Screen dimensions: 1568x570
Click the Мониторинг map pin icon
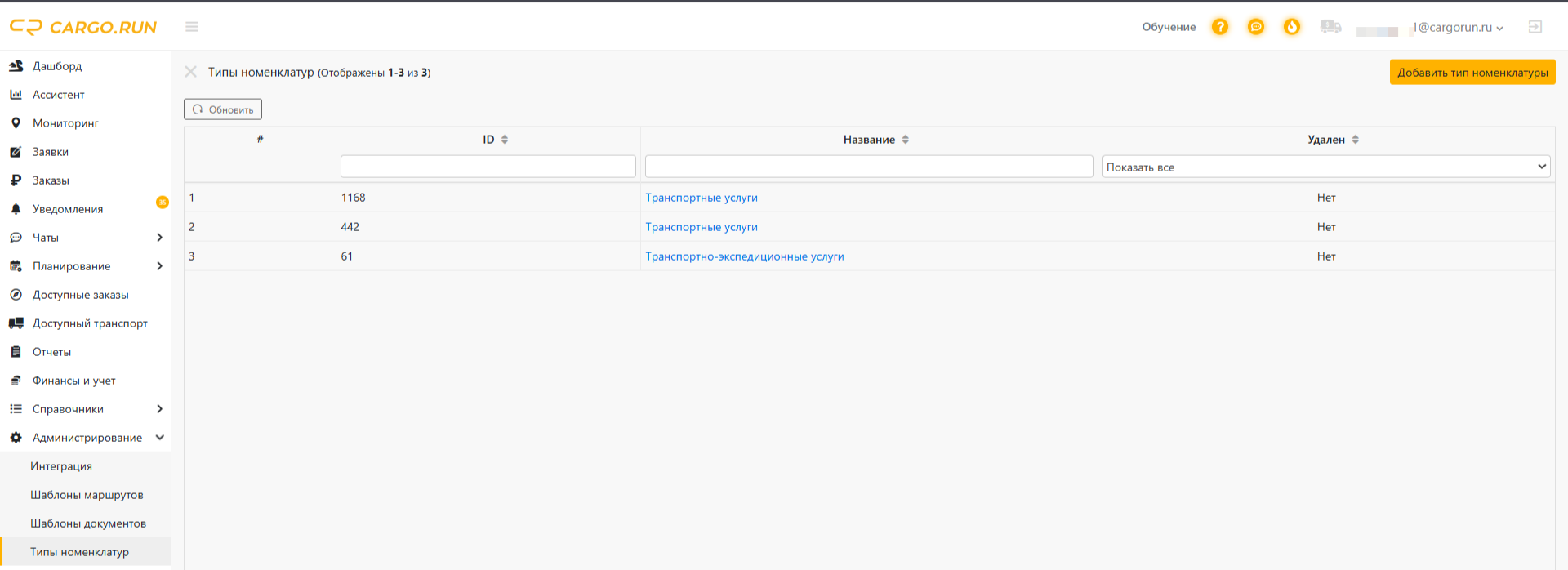[x=16, y=123]
